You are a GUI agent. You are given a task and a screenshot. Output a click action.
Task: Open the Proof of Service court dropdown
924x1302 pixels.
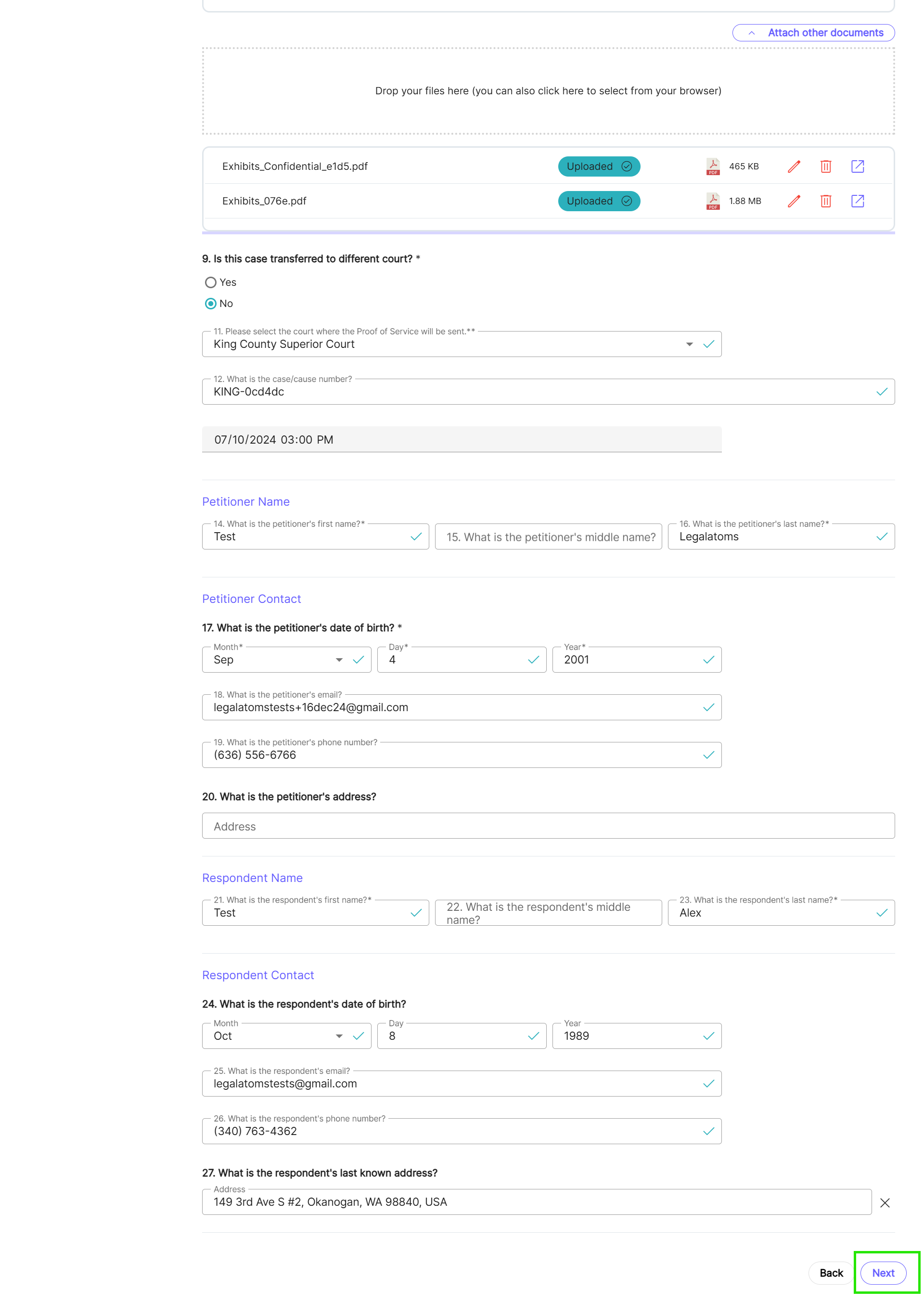point(689,345)
